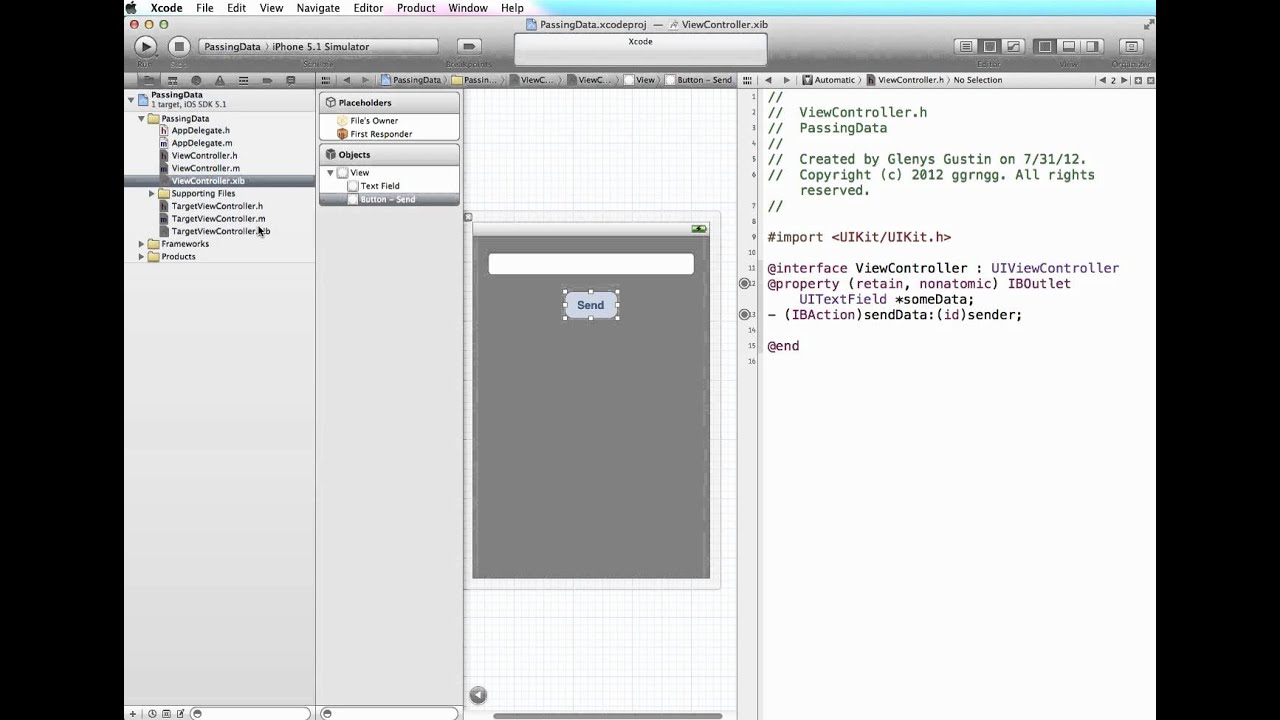This screenshot has height=720, width=1280.
Task: Open TargetViewController.h file
Action: click(x=217, y=206)
